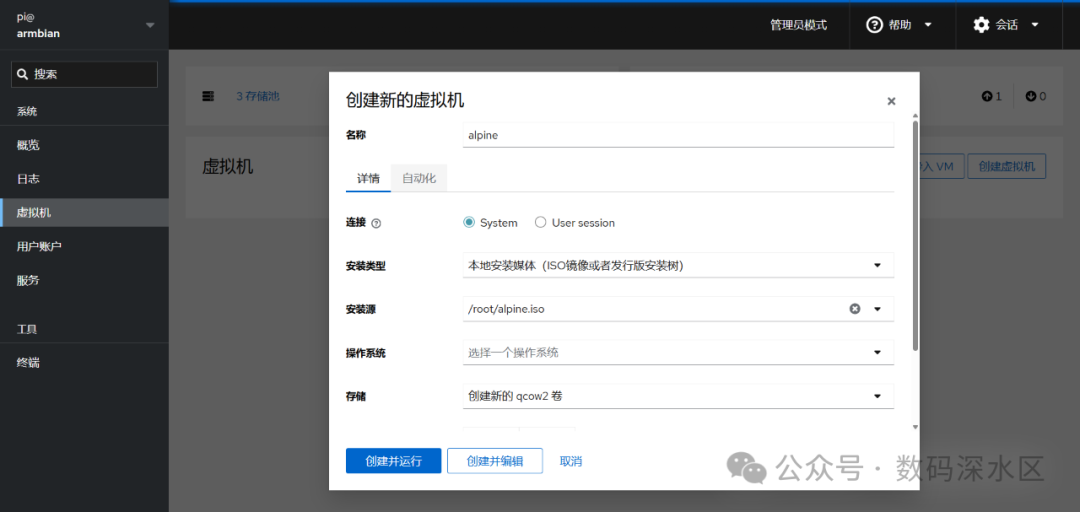Select the System connection radio
Viewport: 1080px width, 512px height.
[469, 223]
